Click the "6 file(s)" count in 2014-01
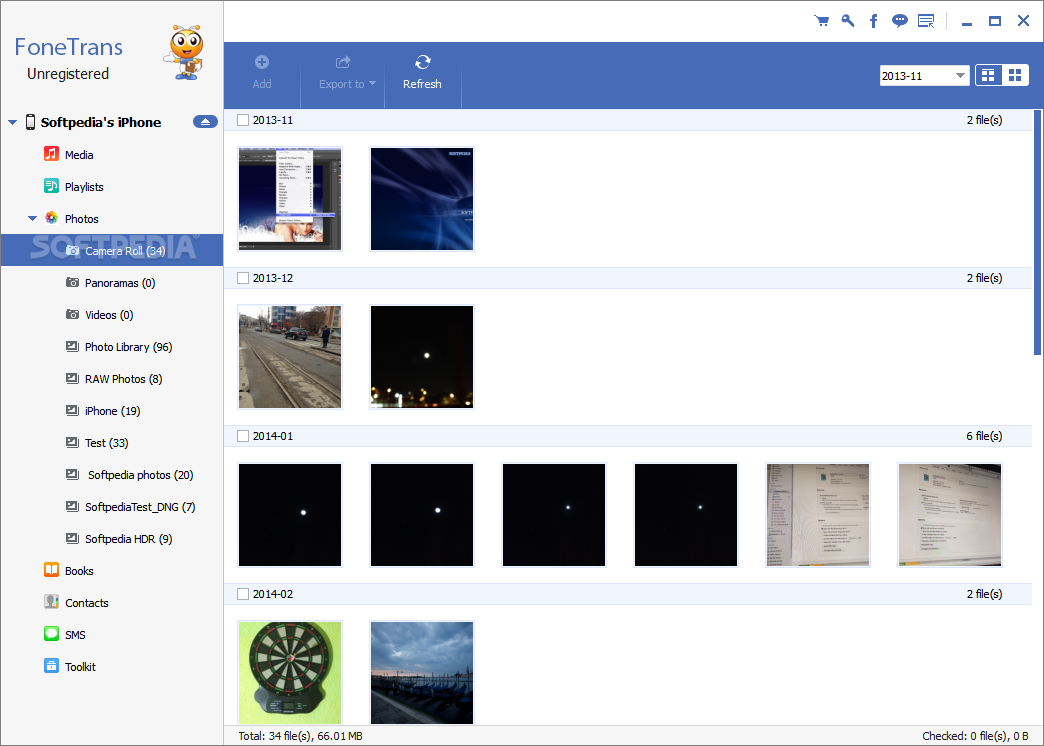The image size is (1044, 746). [984, 436]
